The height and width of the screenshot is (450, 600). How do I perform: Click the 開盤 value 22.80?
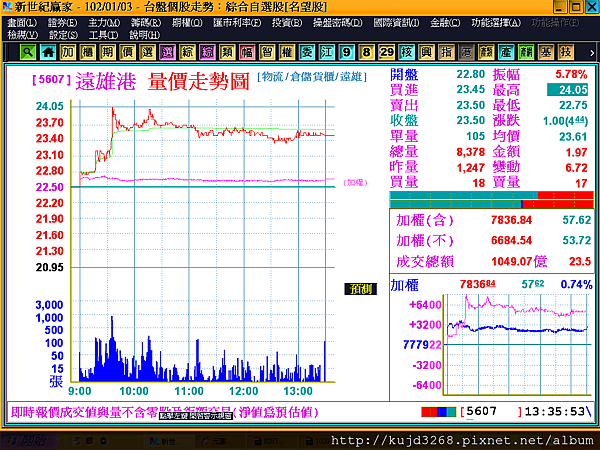coord(470,74)
